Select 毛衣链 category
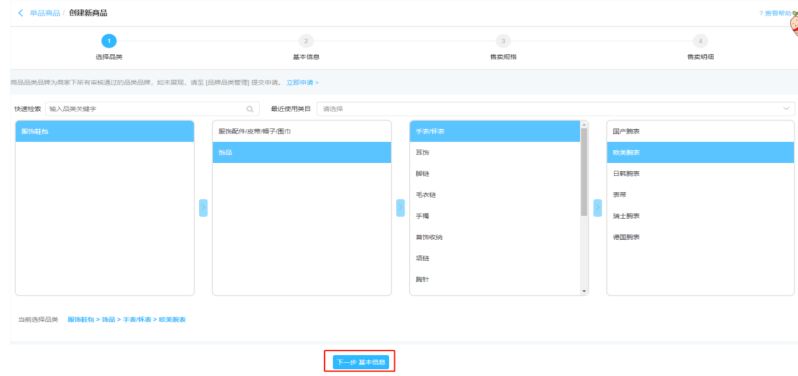The height and width of the screenshot is (376, 798). [495, 195]
